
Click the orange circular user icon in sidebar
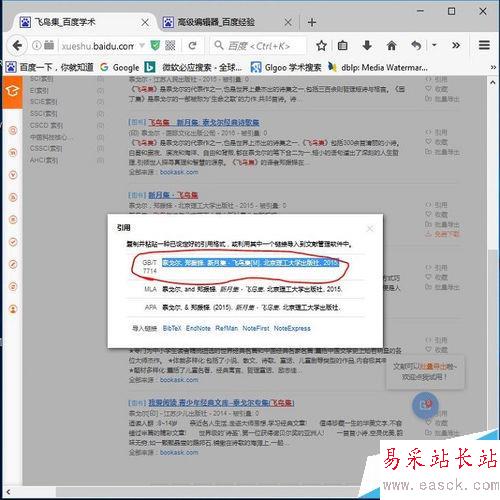(13, 309)
